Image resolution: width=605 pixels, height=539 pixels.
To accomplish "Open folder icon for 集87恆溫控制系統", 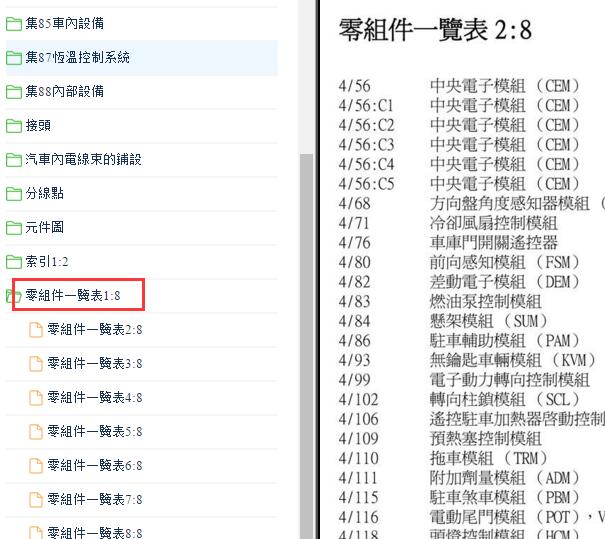I will (14, 58).
